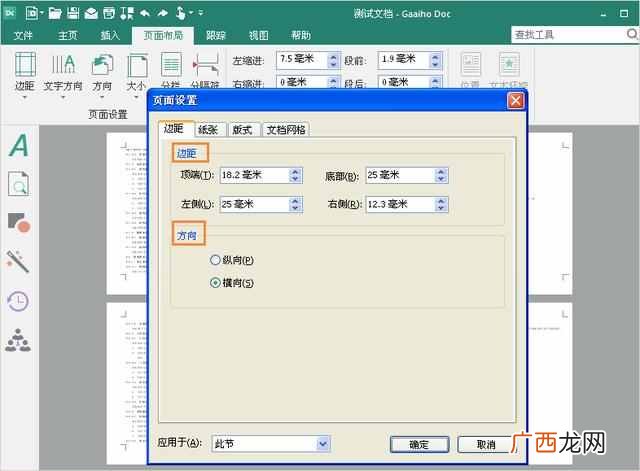Expand the 文字方向 dropdown arrow
This screenshot has height=471, width=640.
click(x=63, y=98)
